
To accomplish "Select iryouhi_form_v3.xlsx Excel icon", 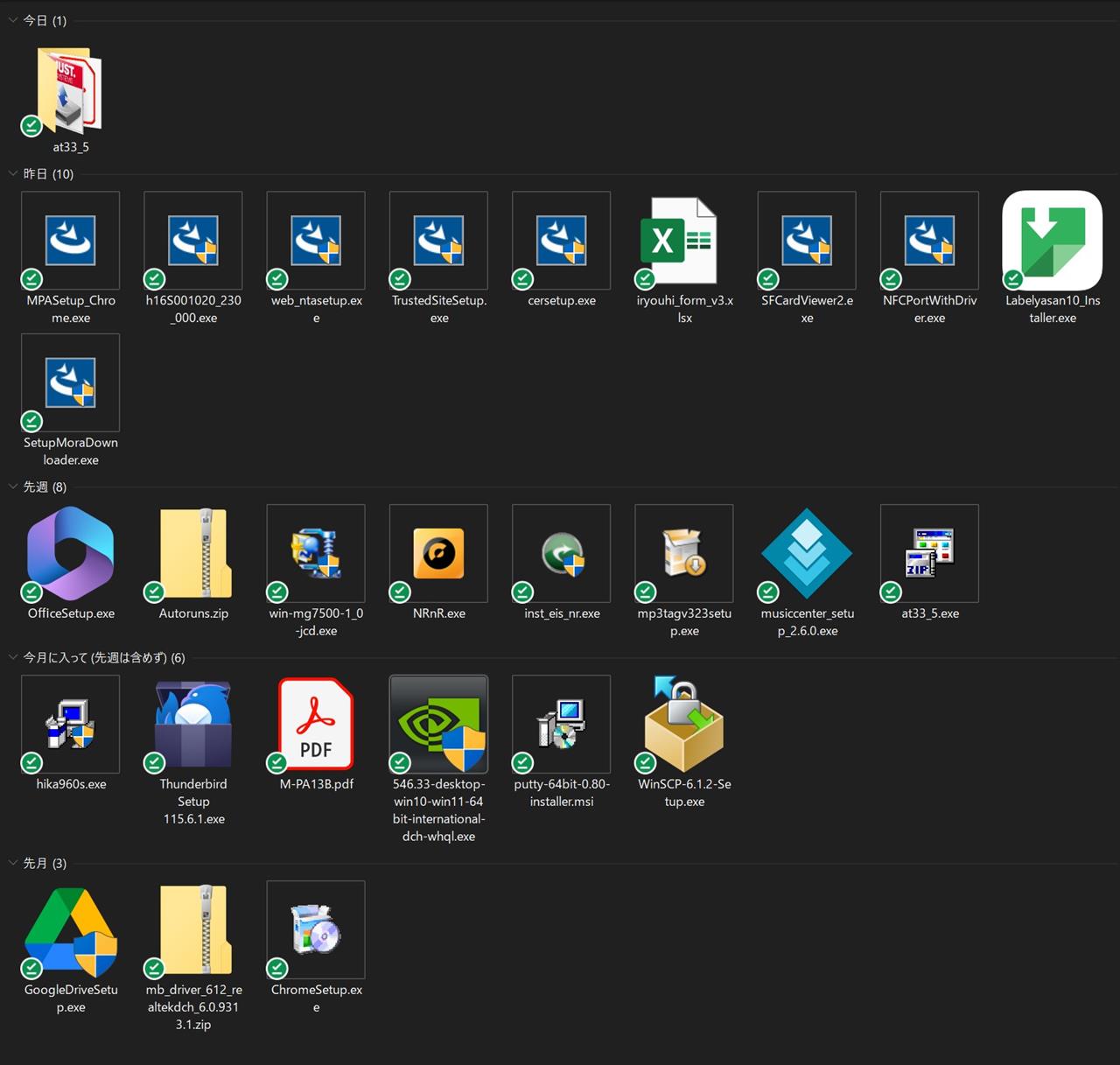I will point(679,241).
